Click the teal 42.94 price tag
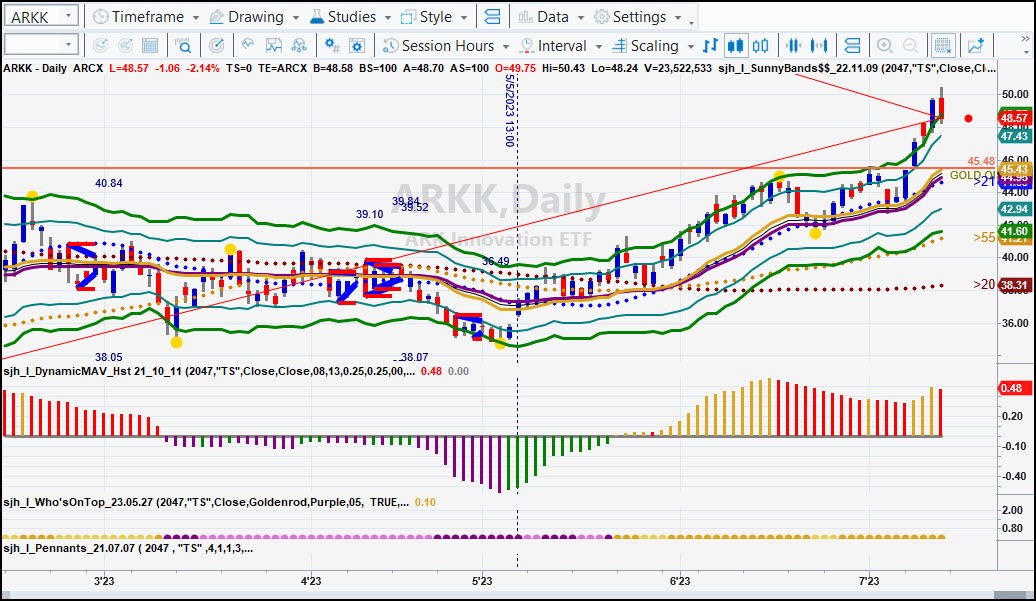Screen dimensions: 1036x601 (1014, 209)
